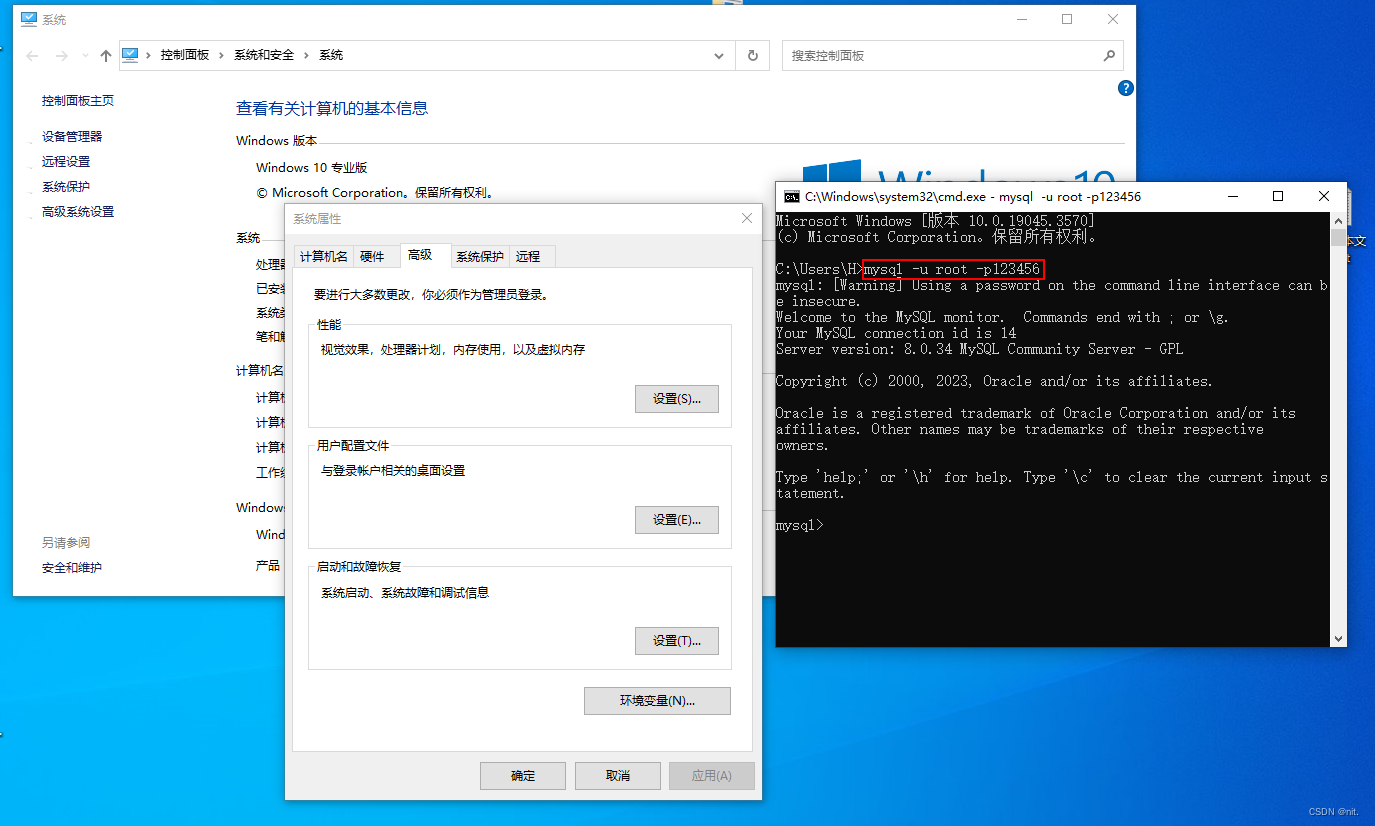Switch to 计算机名 tab

point(324,257)
